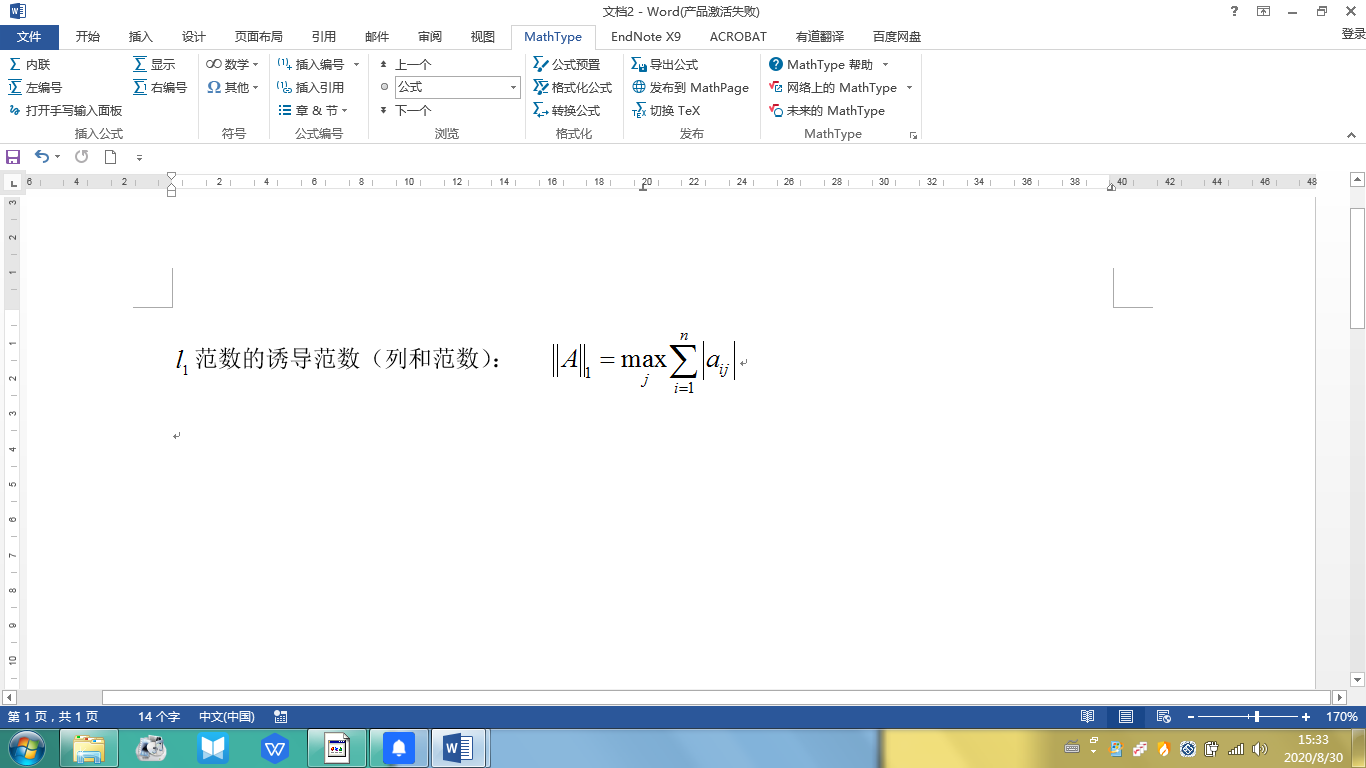The image size is (1366, 768).
Task: Click the 格式化公式 icon
Action: pyautogui.click(x=541, y=88)
